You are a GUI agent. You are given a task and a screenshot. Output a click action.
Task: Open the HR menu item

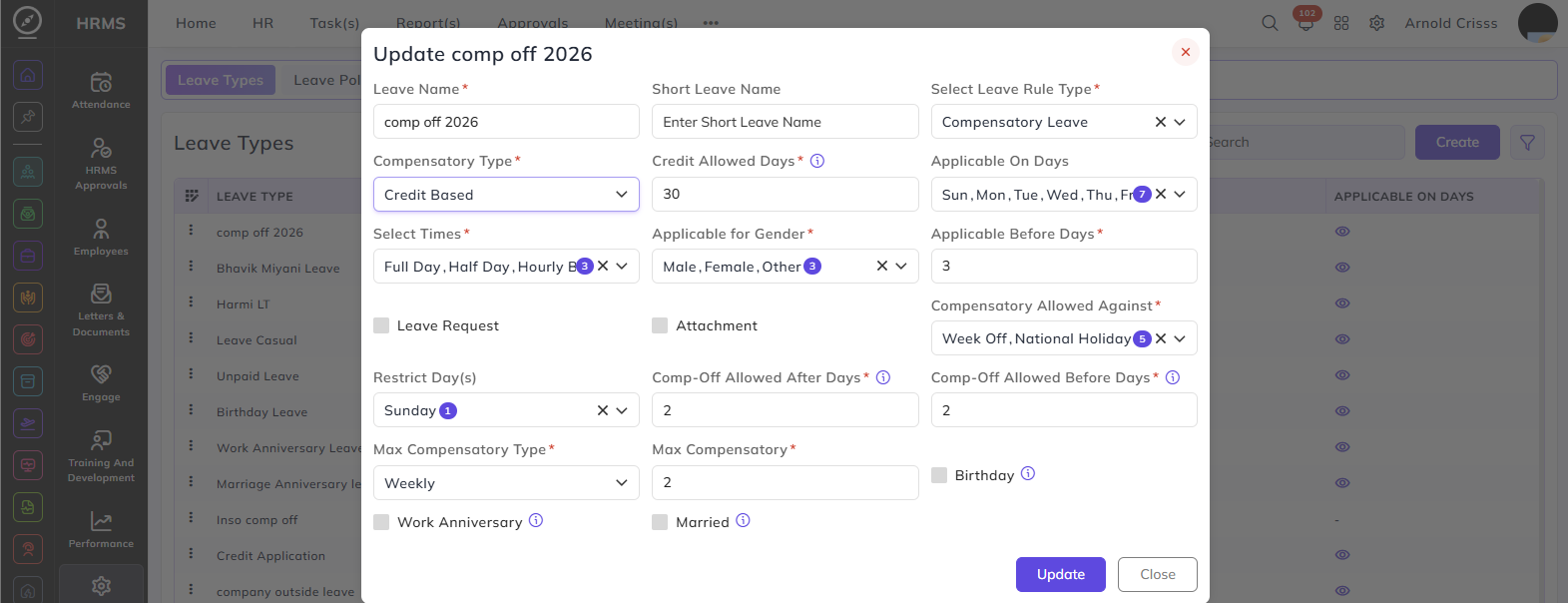tap(263, 23)
